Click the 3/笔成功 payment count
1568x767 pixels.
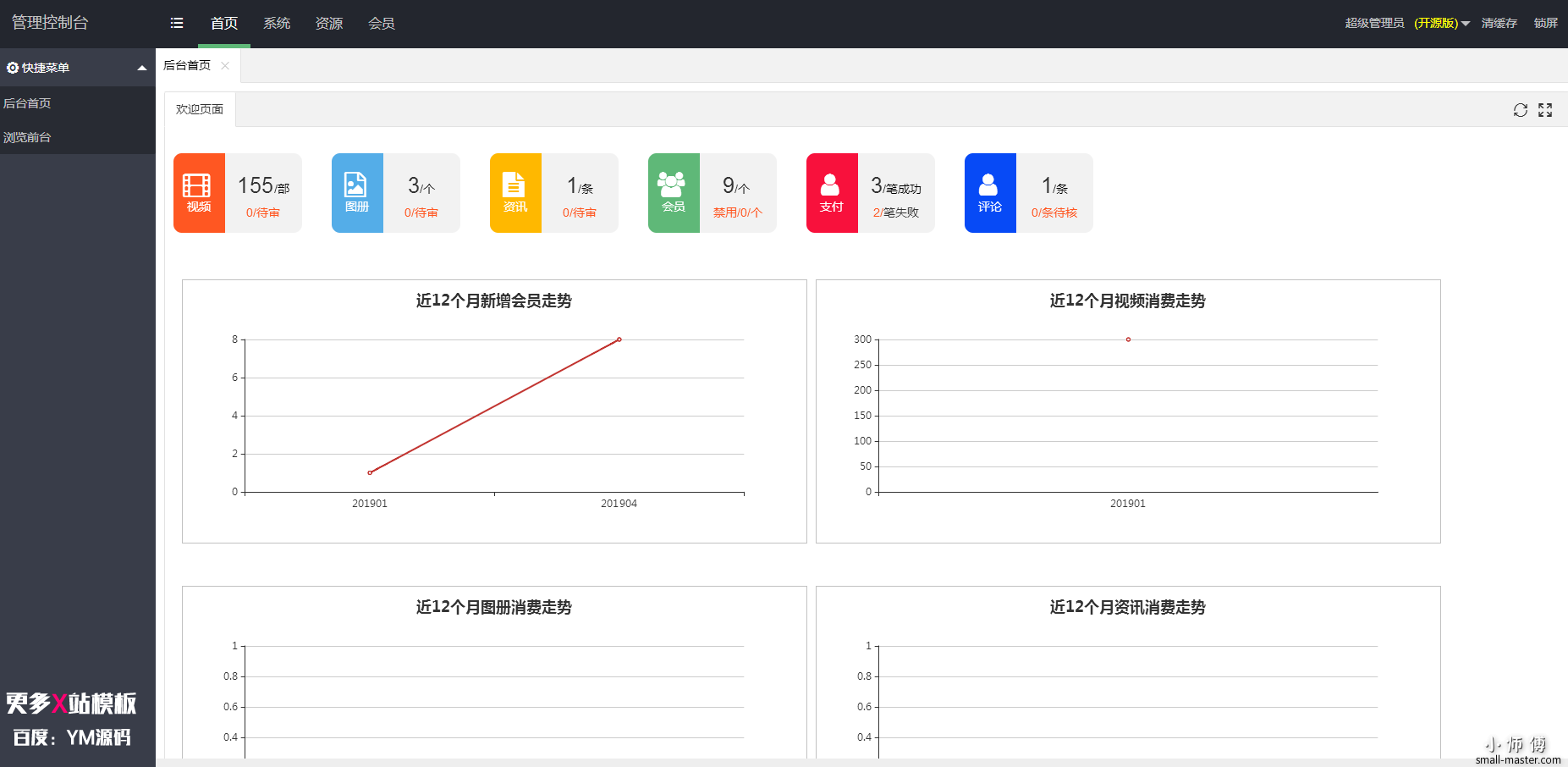click(896, 185)
